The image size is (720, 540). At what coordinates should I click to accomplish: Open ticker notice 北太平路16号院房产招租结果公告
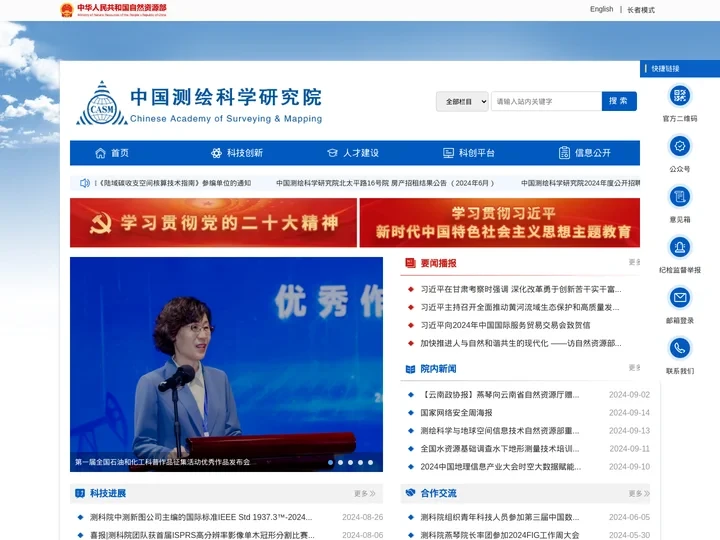pyautogui.click(x=385, y=183)
